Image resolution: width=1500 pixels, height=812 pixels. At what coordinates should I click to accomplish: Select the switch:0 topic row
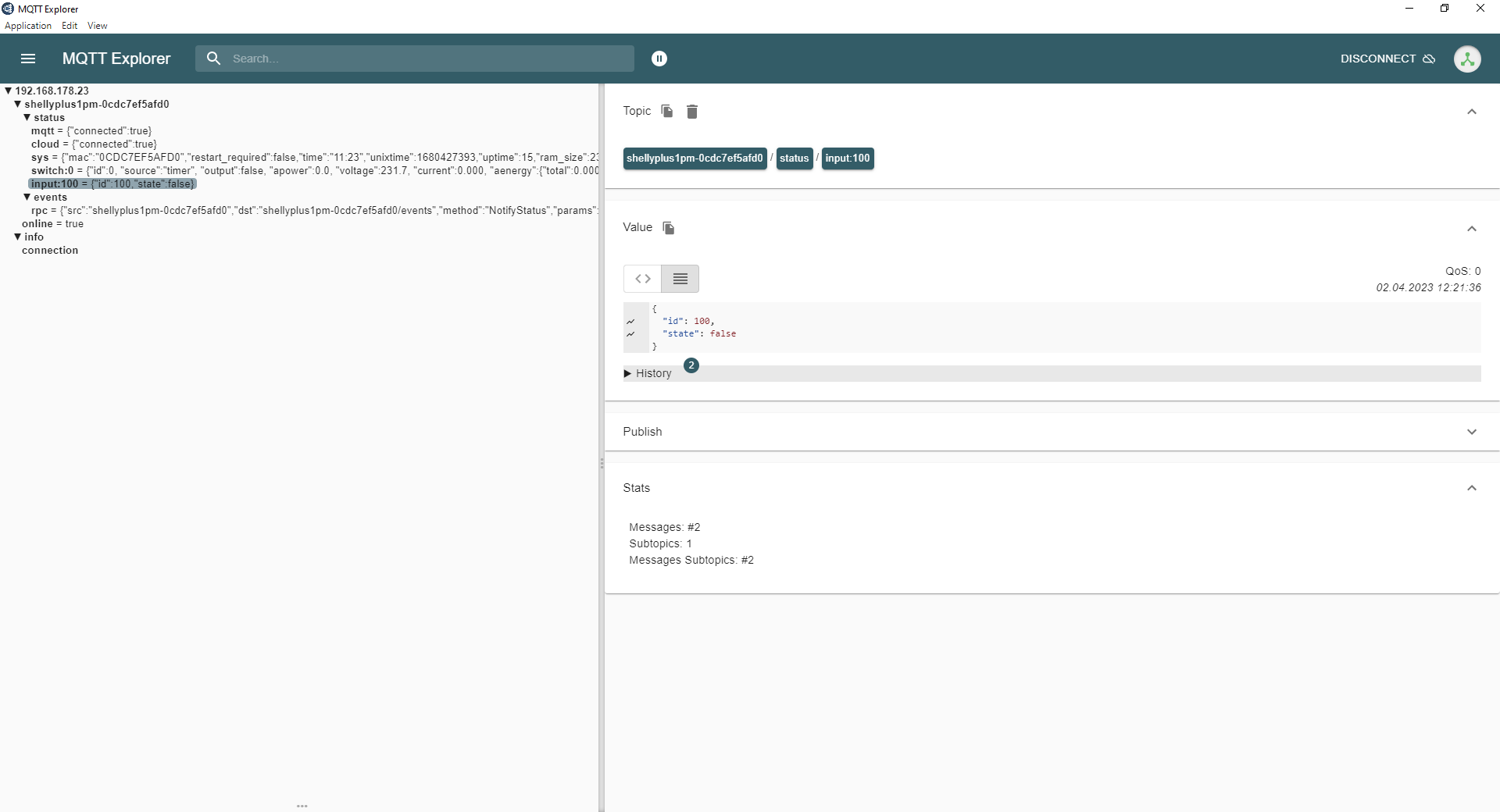click(315, 171)
